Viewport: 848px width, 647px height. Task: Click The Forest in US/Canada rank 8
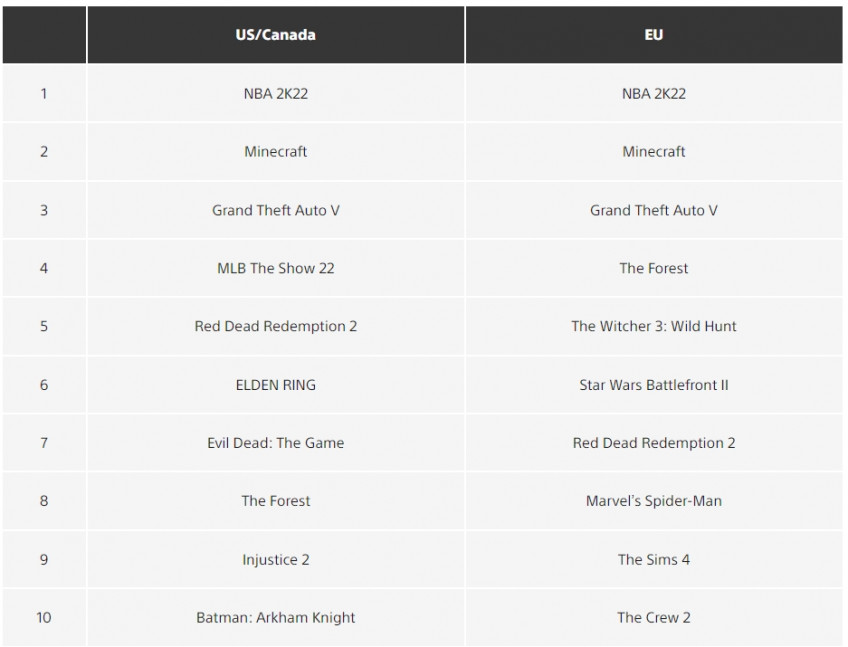pos(275,501)
